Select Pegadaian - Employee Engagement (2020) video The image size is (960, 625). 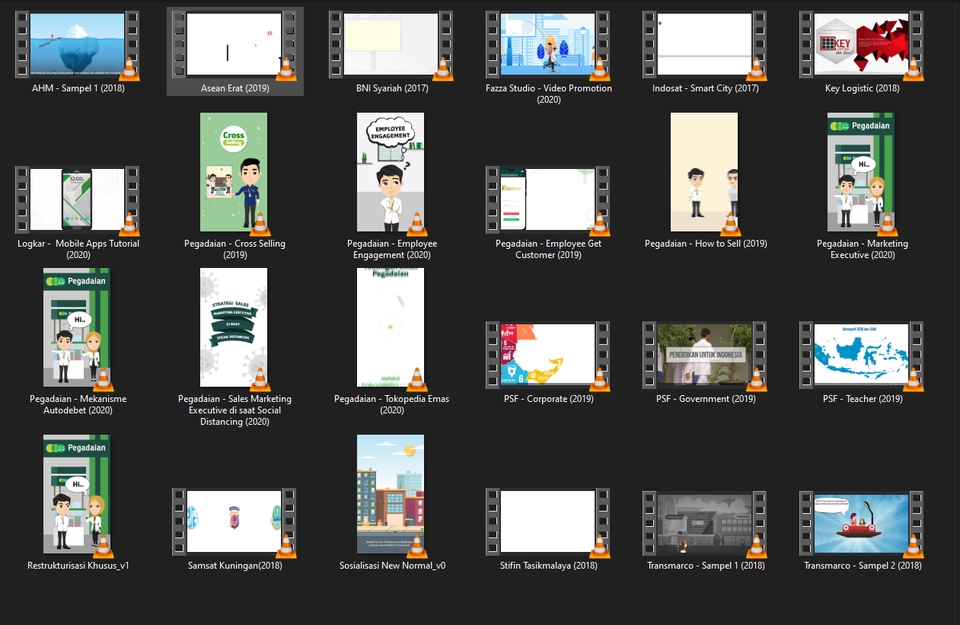[391, 172]
